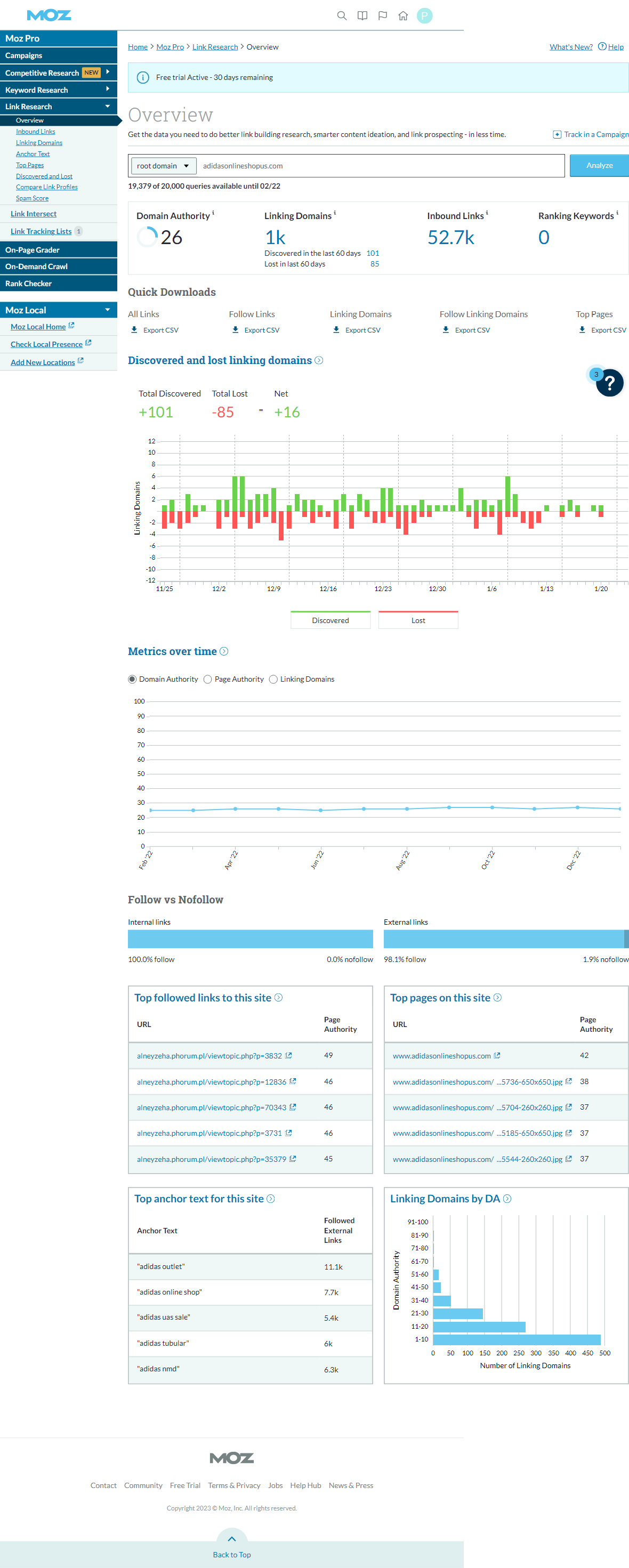Image resolution: width=629 pixels, height=1568 pixels.
Task: Toggle the Lost chart legend
Action: (418, 620)
